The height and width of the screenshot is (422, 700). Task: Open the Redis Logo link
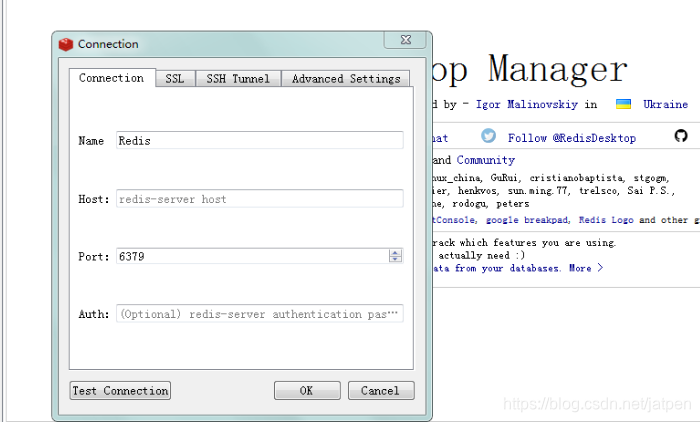coord(606,220)
